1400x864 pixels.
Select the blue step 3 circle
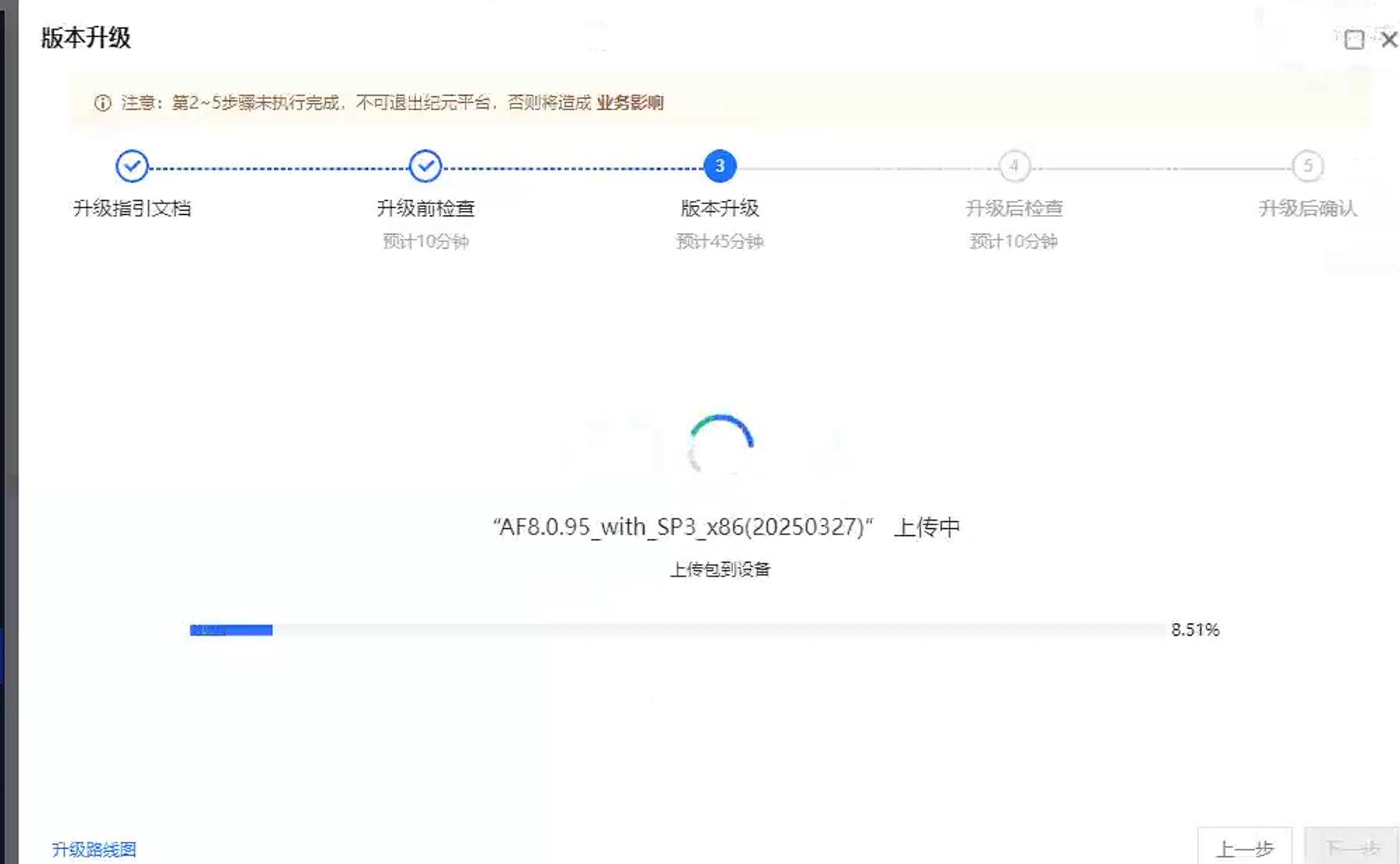pyautogui.click(x=719, y=166)
